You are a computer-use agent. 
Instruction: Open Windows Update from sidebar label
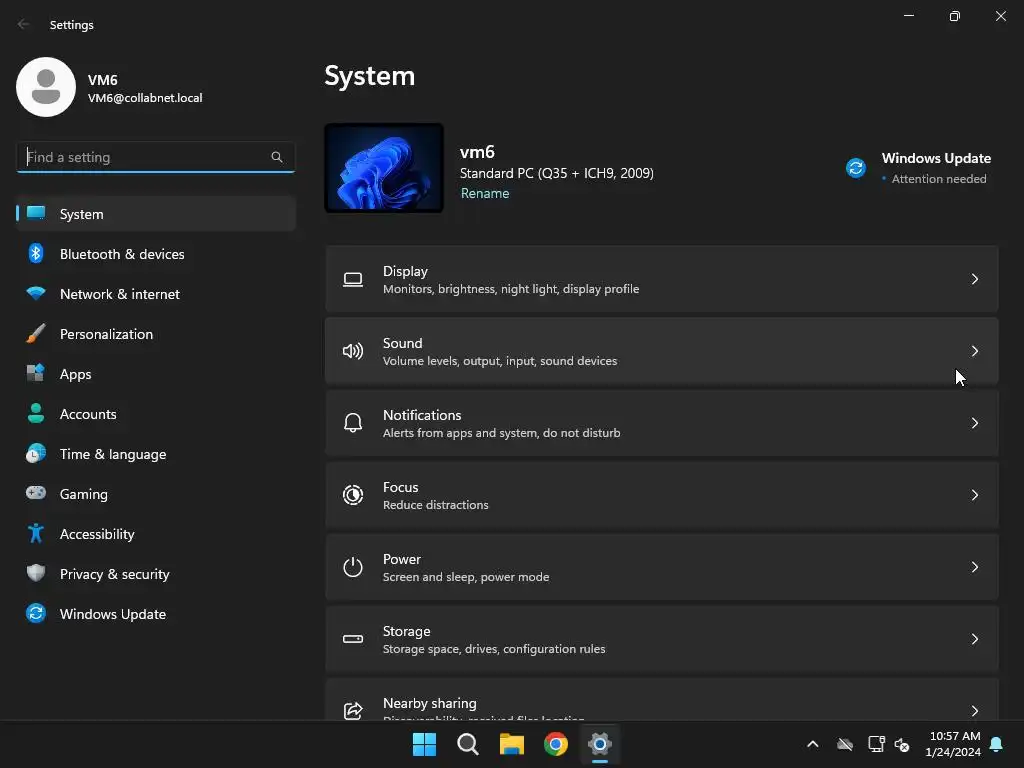113,614
